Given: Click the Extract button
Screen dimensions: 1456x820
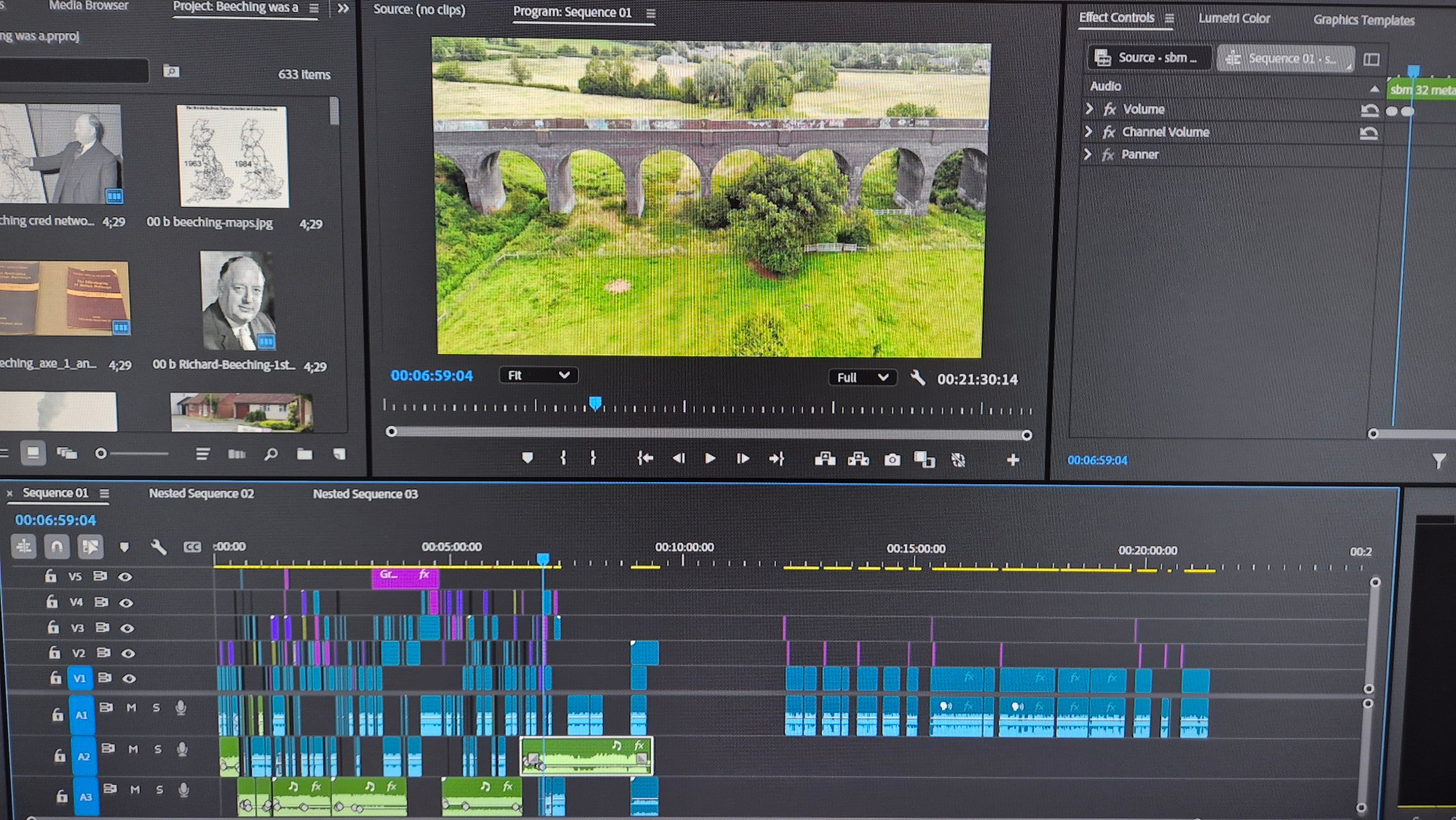Looking at the screenshot, I should 858,459.
